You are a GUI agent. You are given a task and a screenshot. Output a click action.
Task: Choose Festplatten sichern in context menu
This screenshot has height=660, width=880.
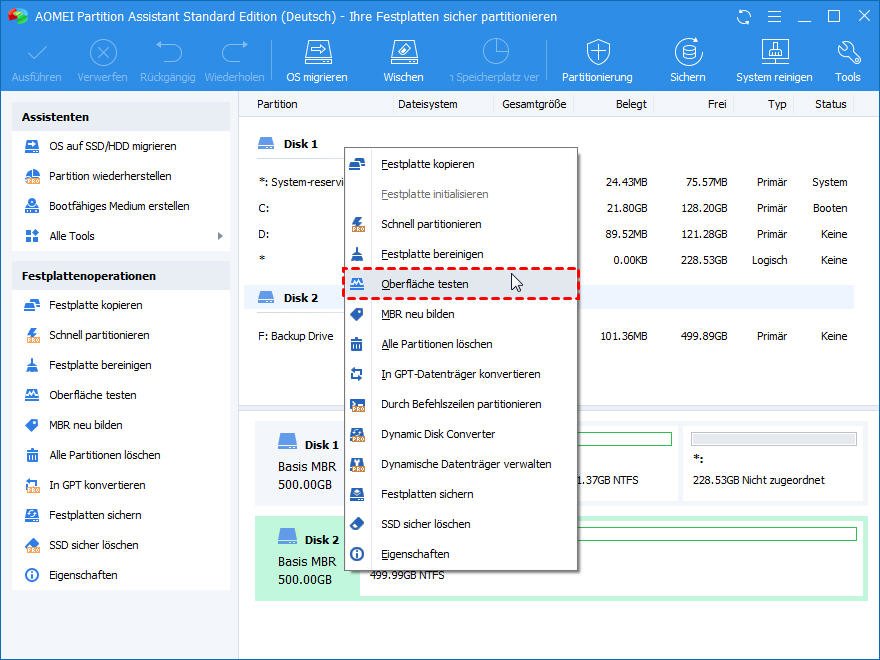point(461,494)
